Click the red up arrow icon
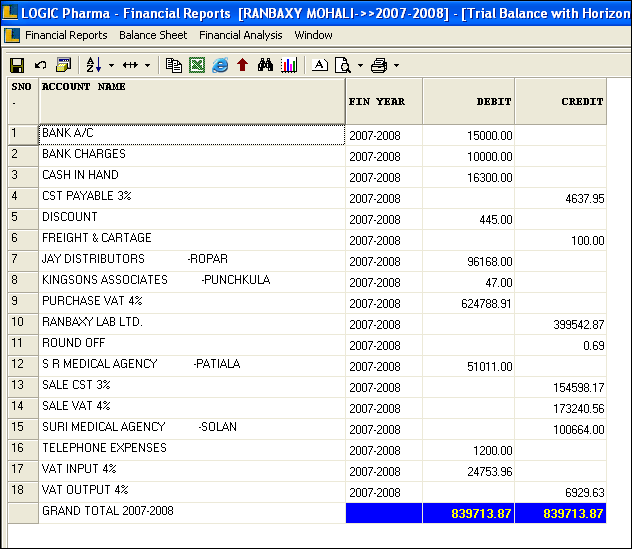This screenshot has height=549, width=632. click(x=242, y=65)
